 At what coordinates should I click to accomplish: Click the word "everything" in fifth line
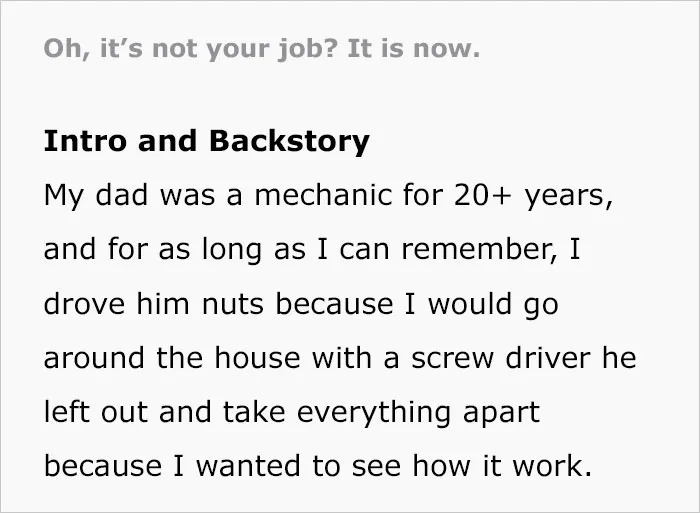pos(373,413)
